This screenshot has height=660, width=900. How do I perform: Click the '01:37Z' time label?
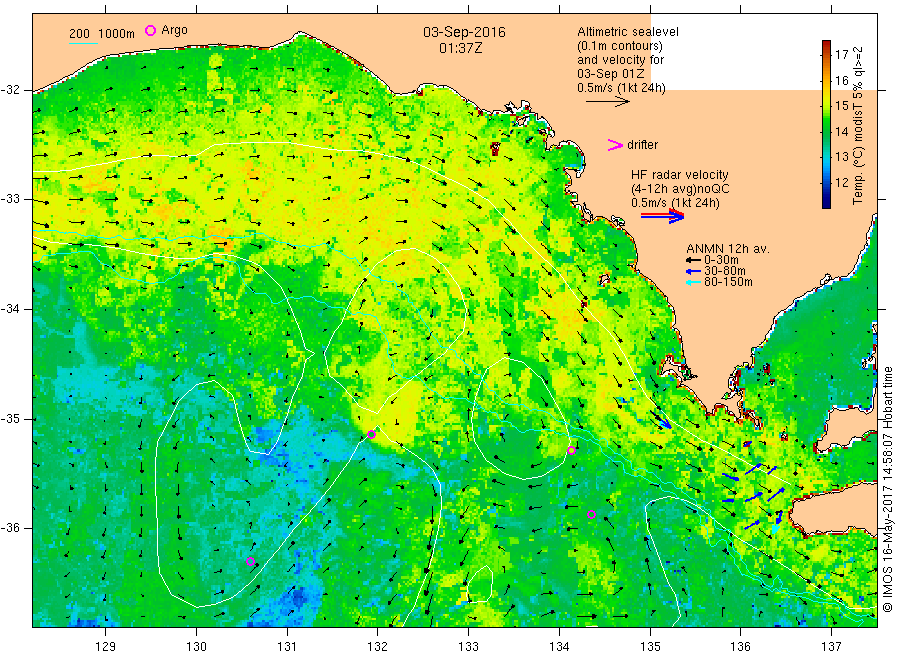(460, 48)
